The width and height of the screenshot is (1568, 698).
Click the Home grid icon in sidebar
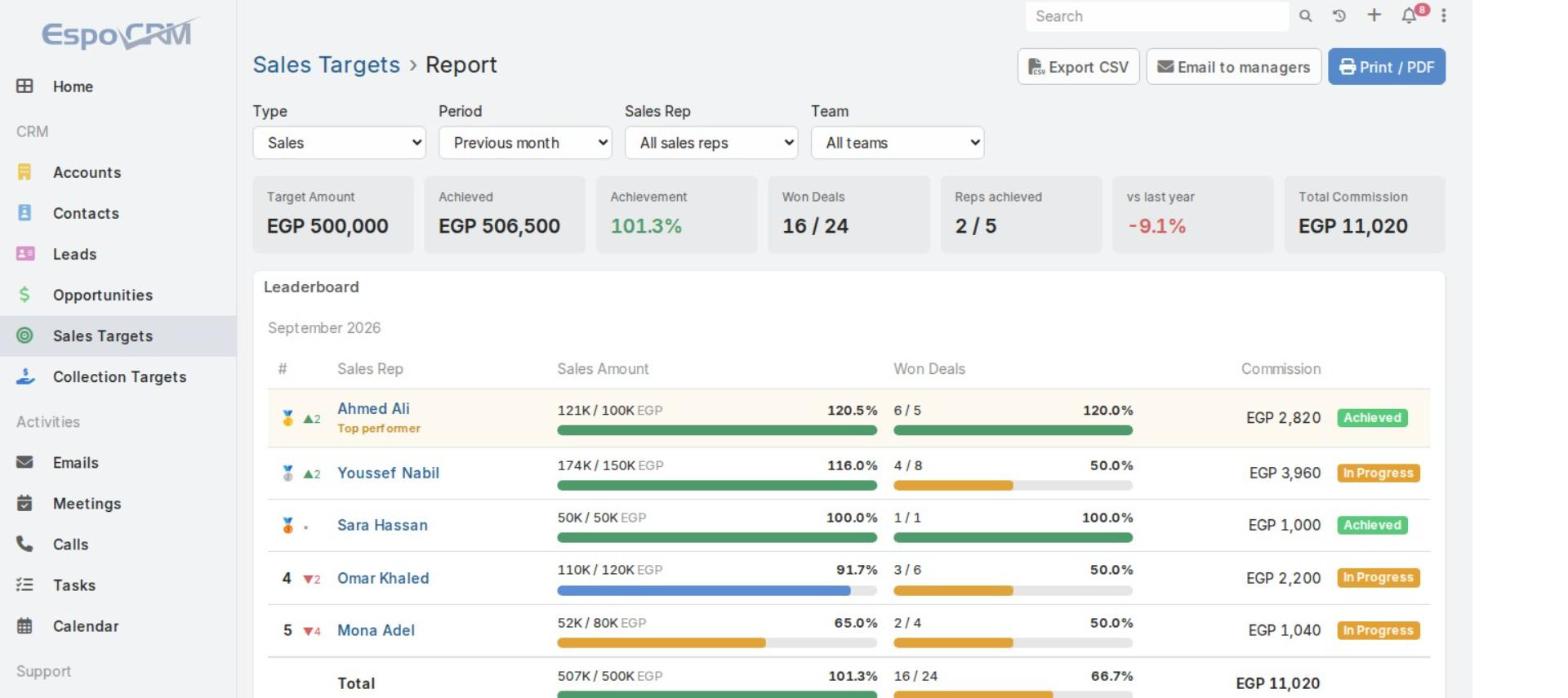[25, 86]
